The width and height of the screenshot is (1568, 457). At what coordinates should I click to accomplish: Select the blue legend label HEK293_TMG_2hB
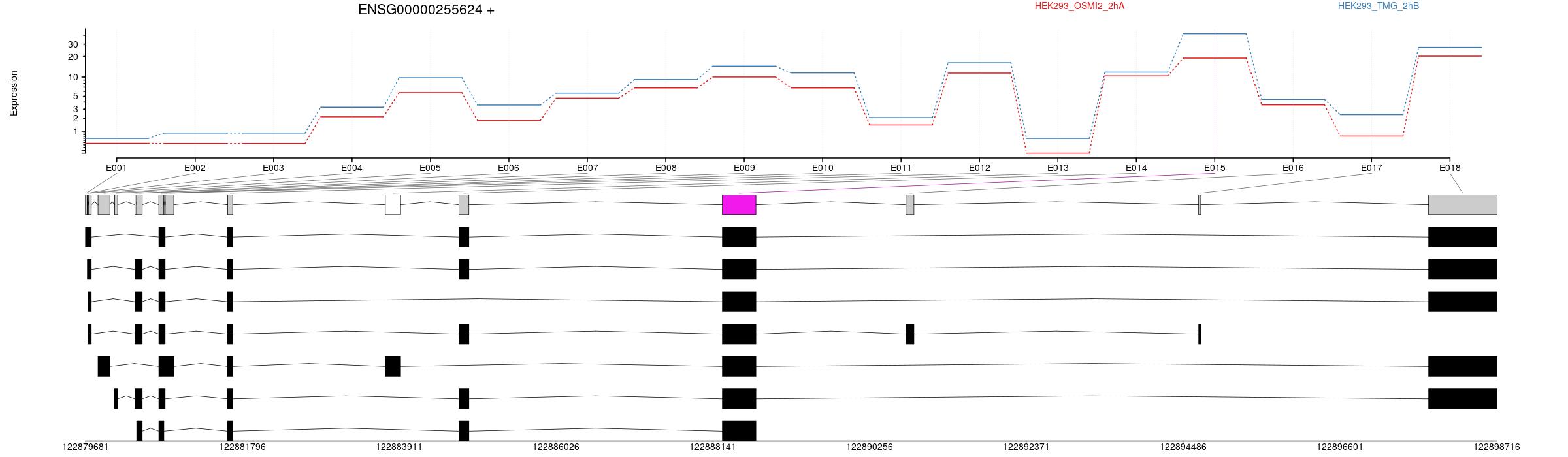click(x=1379, y=6)
